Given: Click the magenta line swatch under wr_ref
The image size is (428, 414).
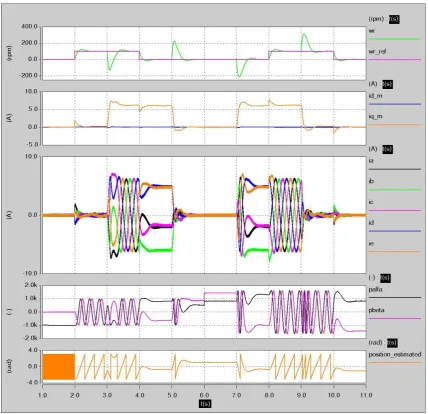Looking at the screenshot, I should [x=394, y=59].
